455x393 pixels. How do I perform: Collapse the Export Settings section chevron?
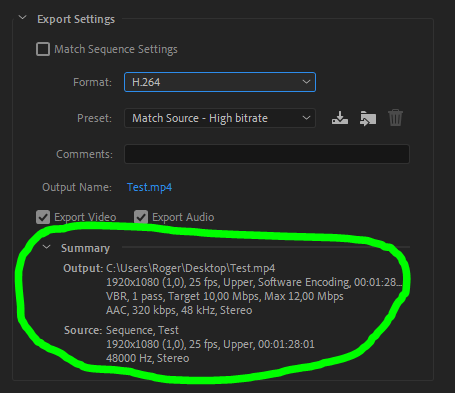click(23, 17)
